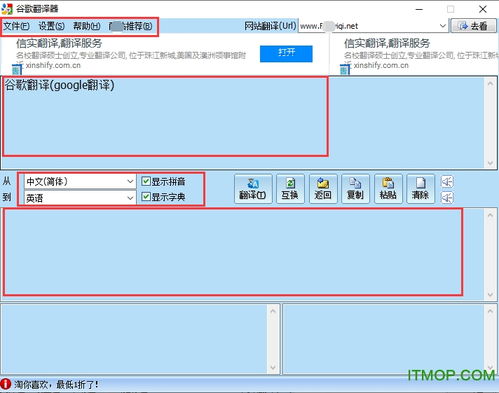Play translation with lower speaker icon
499x393 pixels.
pos(447,197)
